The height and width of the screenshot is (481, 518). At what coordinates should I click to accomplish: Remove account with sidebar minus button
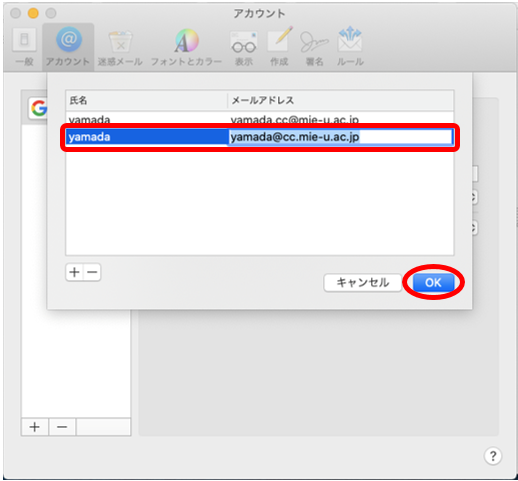[62, 427]
